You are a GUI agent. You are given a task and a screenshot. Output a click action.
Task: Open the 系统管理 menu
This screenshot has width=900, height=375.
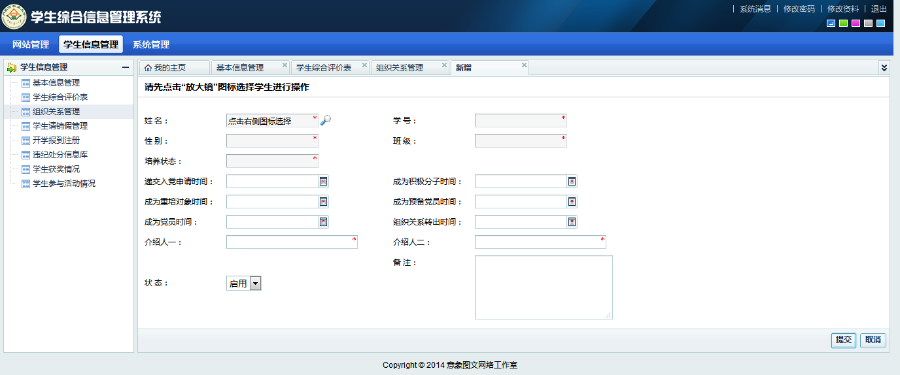tap(151, 45)
